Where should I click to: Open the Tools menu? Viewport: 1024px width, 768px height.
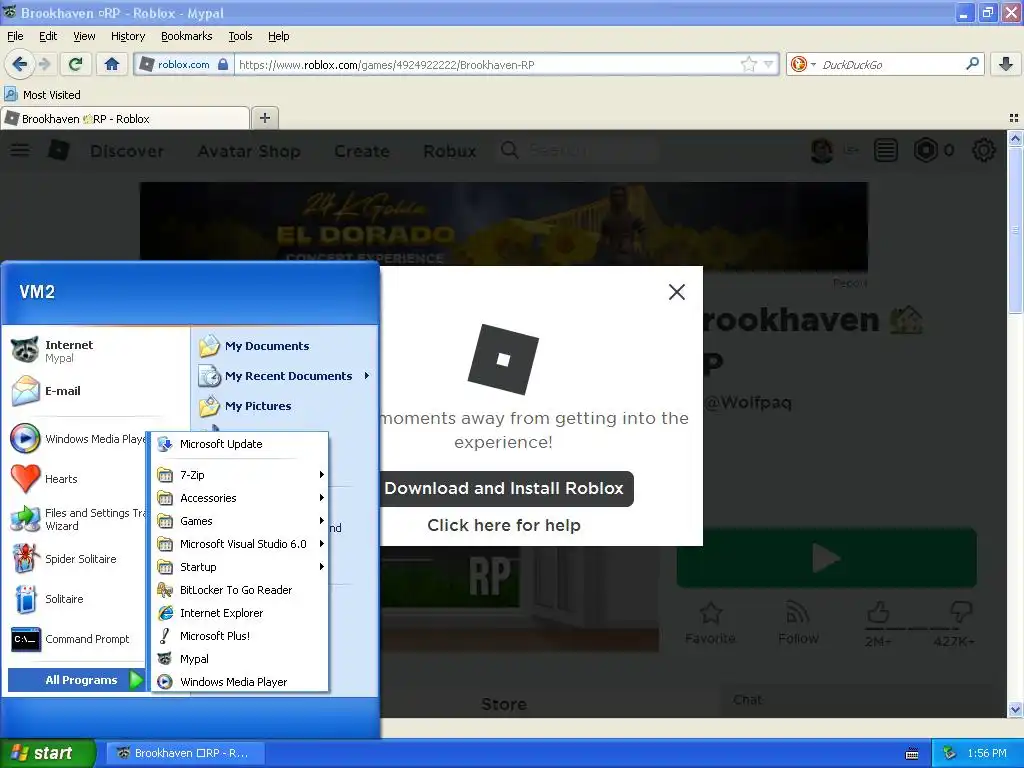pos(240,36)
